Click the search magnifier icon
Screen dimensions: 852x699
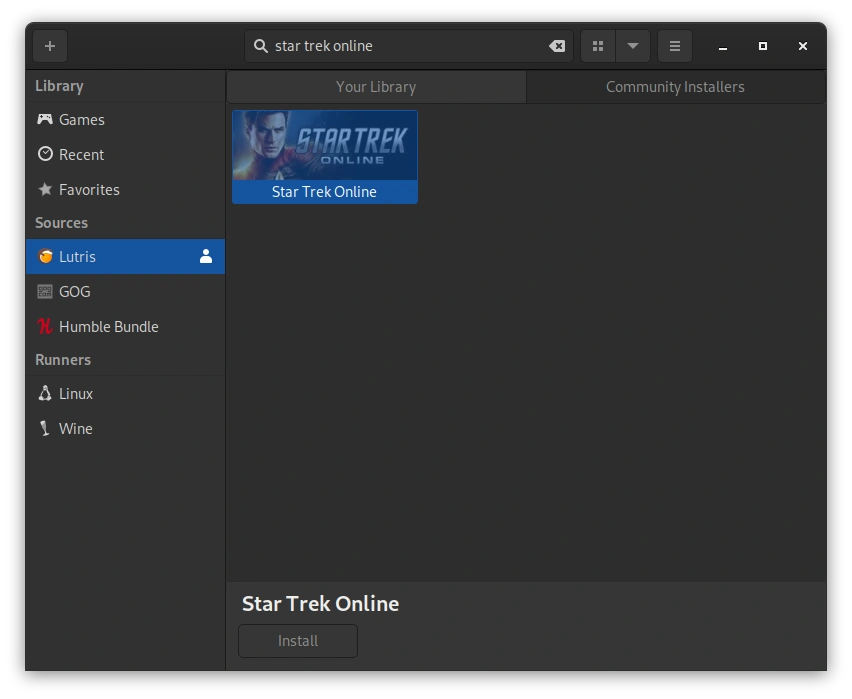tap(261, 46)
